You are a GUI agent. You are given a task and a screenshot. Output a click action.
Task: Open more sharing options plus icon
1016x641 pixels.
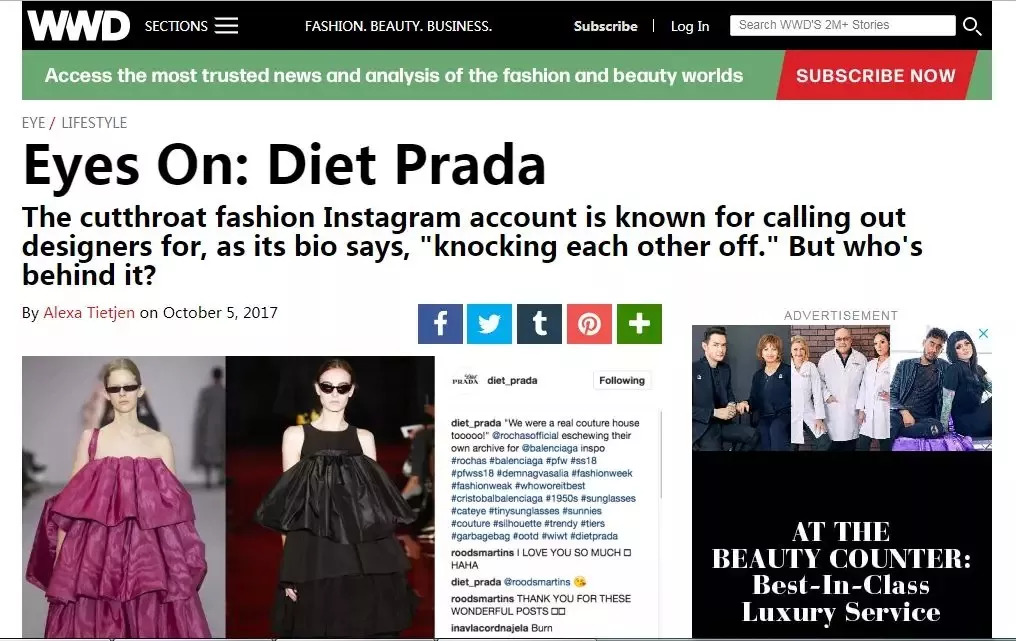639,323
